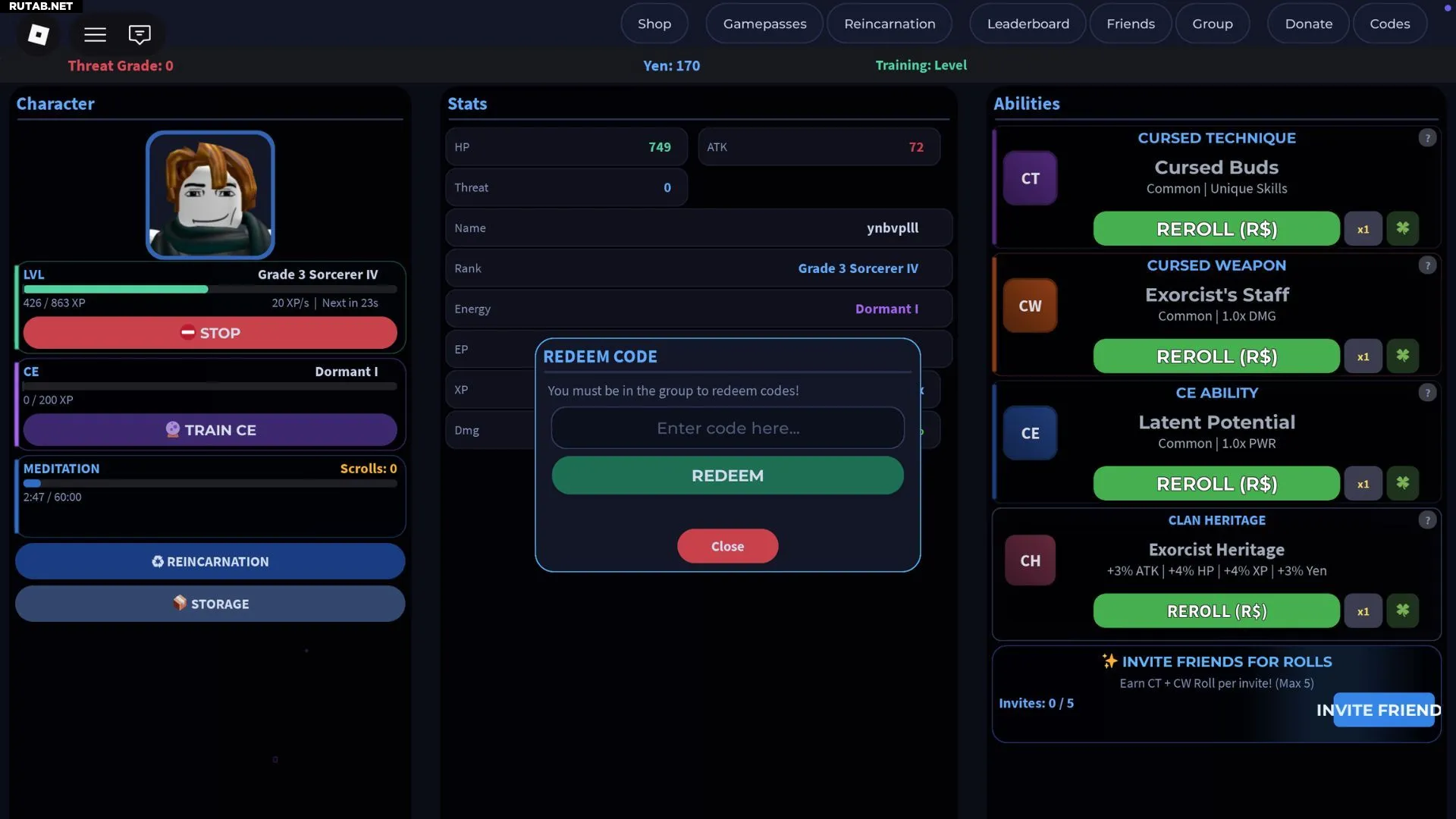Click the LVL XP progress bar

[x=210, y=289]
